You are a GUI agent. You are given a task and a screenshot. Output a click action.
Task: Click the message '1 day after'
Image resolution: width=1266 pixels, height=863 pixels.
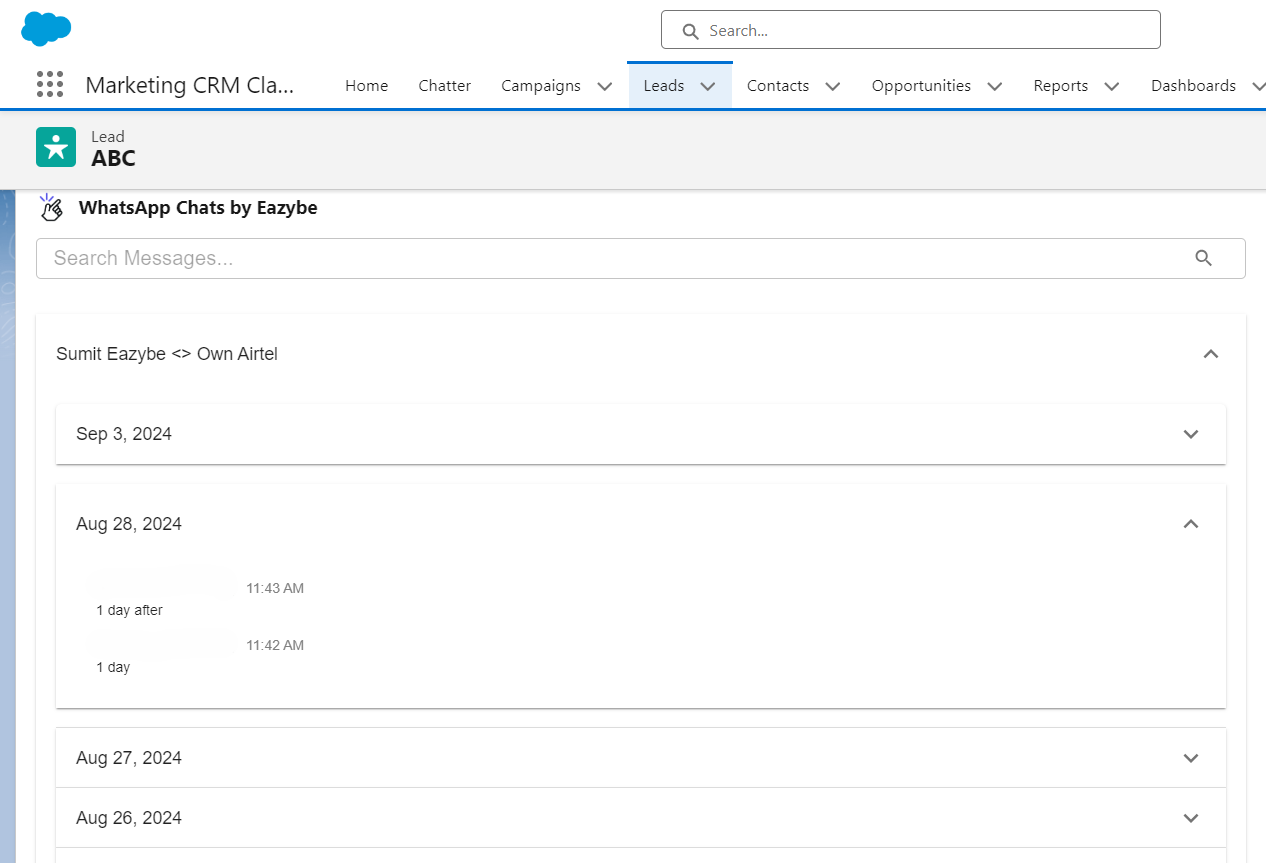click(129, 610)
